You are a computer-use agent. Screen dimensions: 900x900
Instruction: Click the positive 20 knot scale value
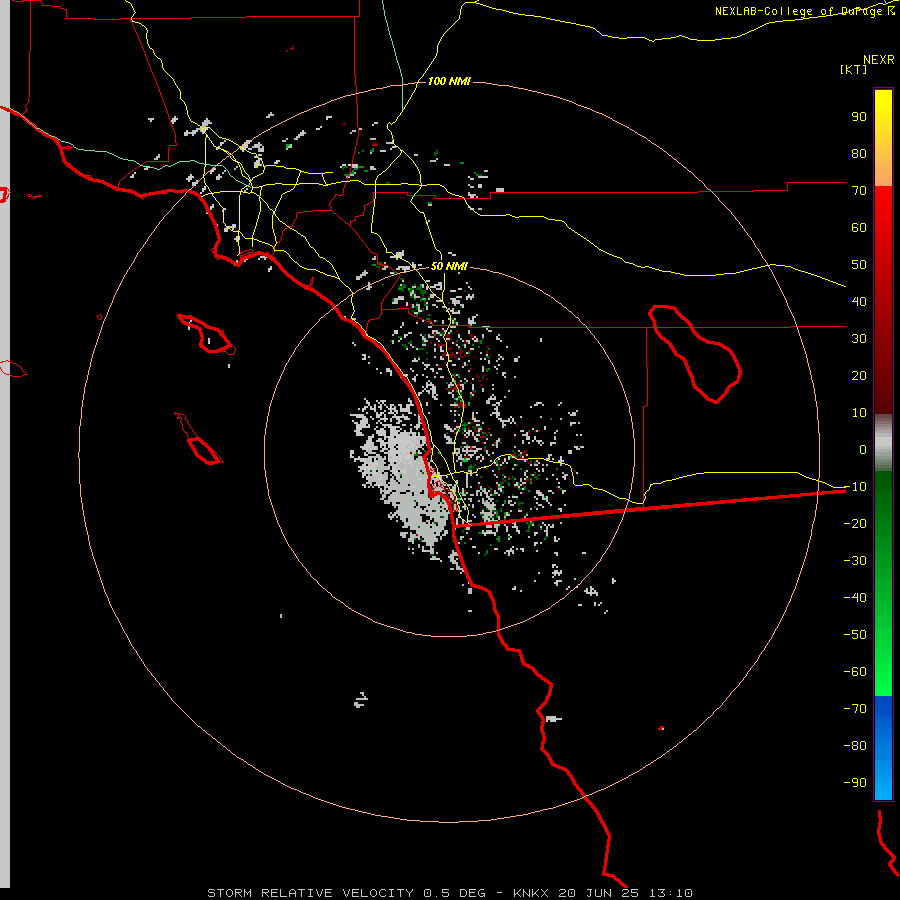tap(859, 375)
